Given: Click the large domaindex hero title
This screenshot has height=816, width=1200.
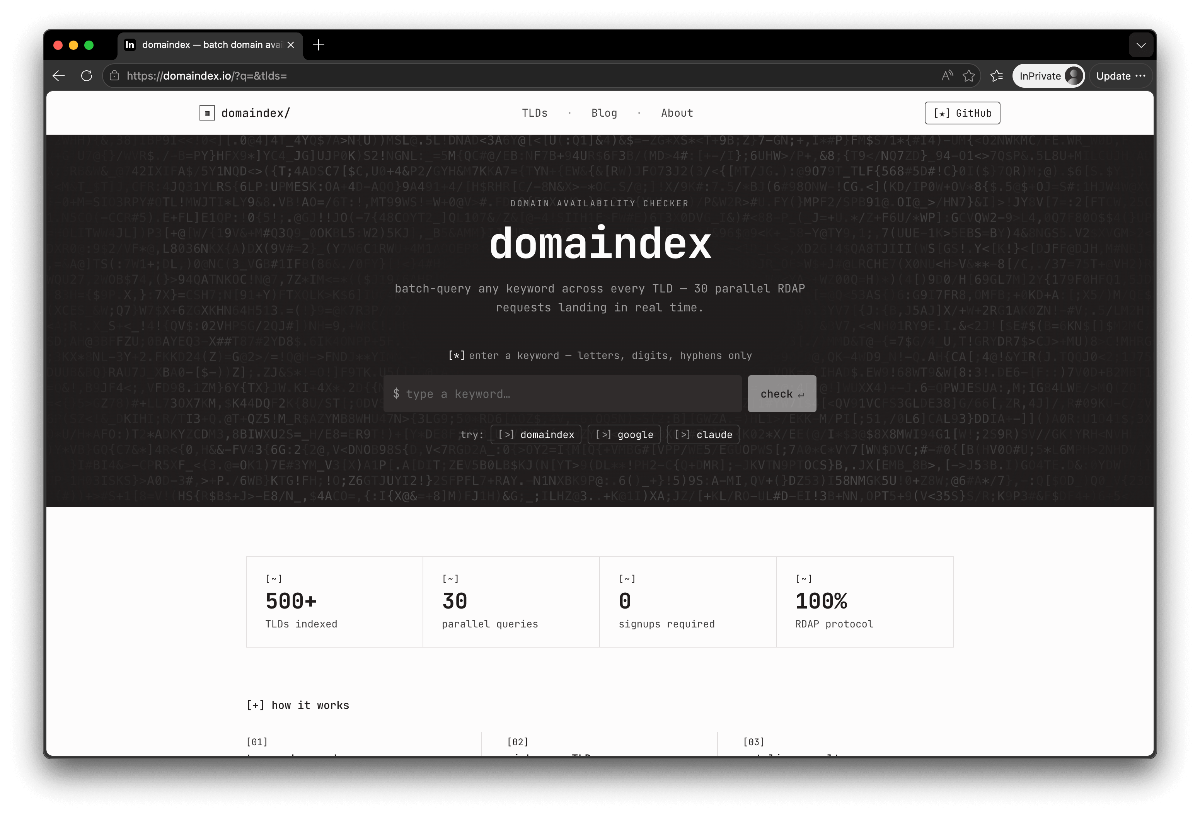Looking at the screenshot, I should [x=600, y=244].
